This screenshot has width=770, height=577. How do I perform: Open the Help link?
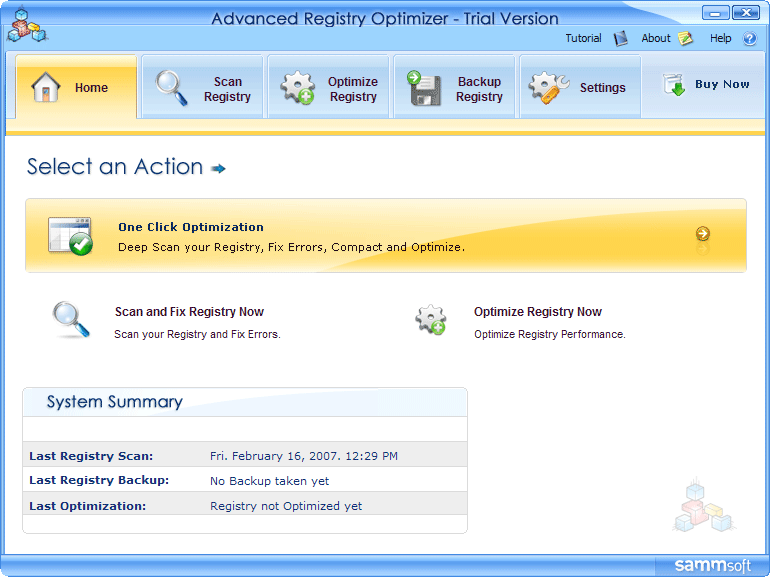click(x=720, y=38)
